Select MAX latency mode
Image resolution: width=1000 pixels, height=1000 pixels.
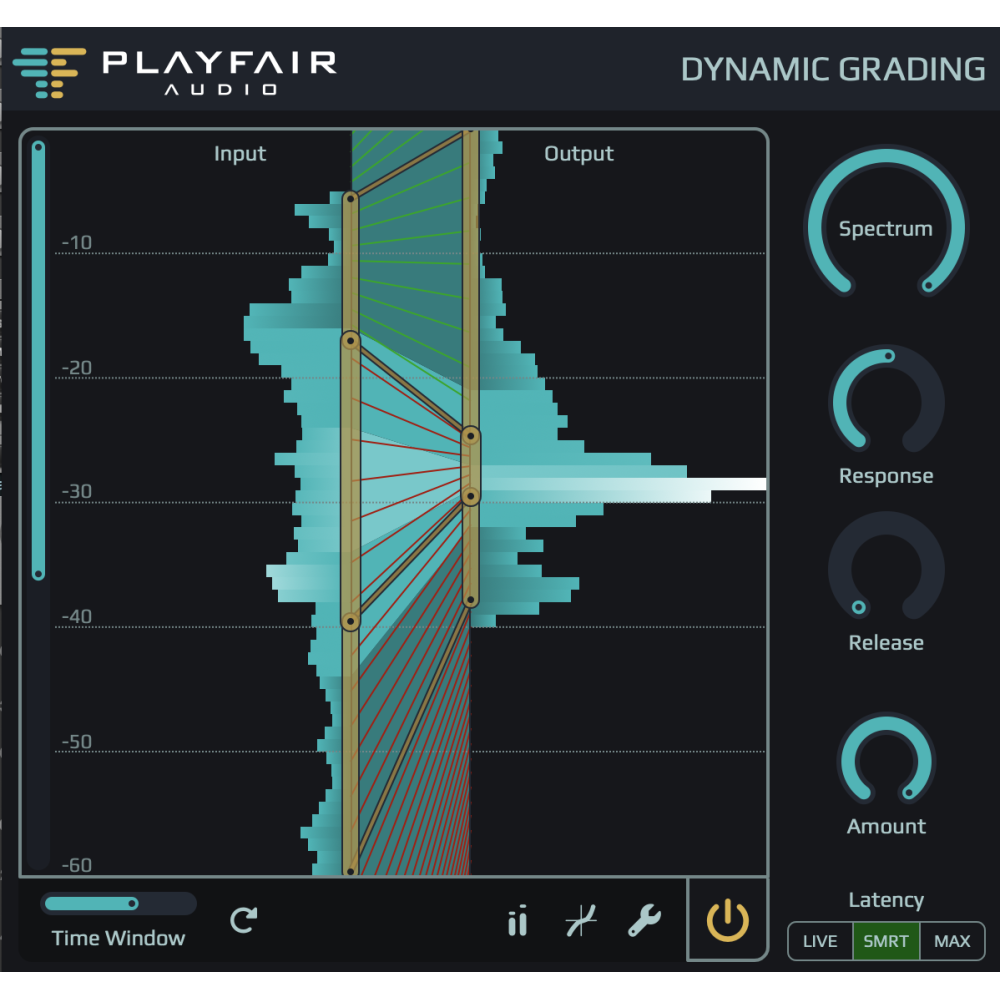[952, 941]
